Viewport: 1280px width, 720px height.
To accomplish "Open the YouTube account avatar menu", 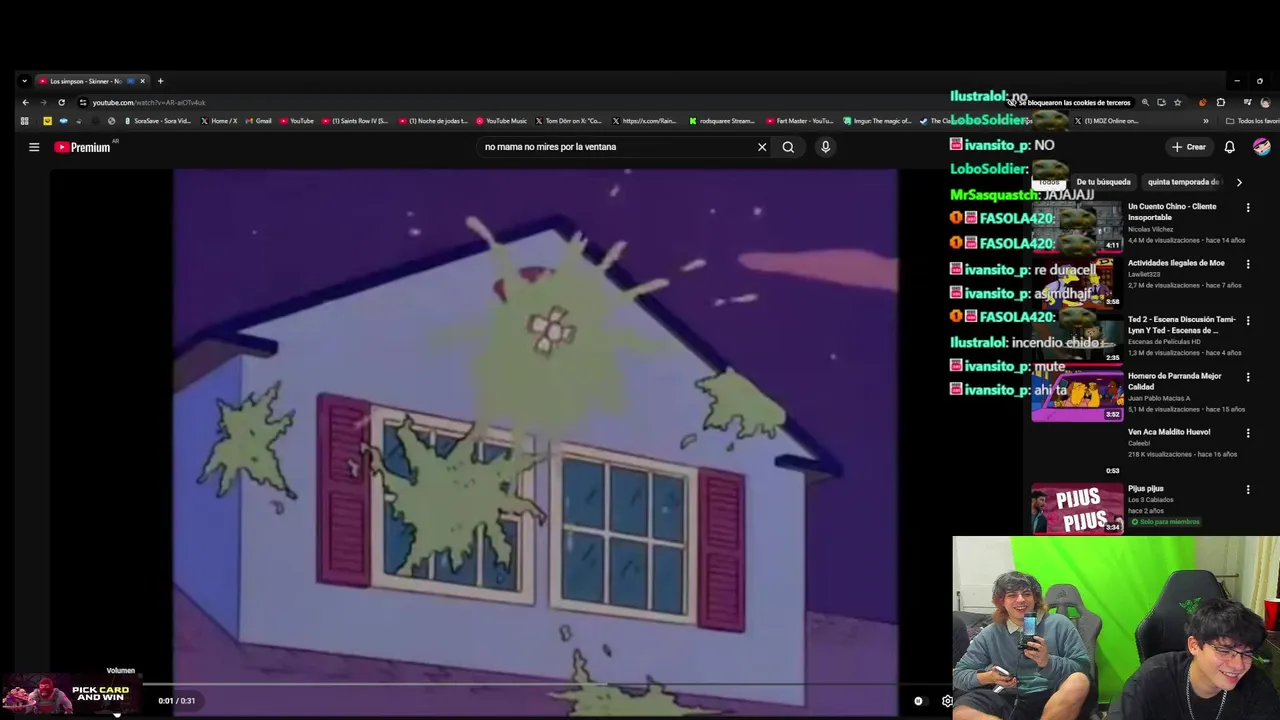I will [x=1262, y=147].
